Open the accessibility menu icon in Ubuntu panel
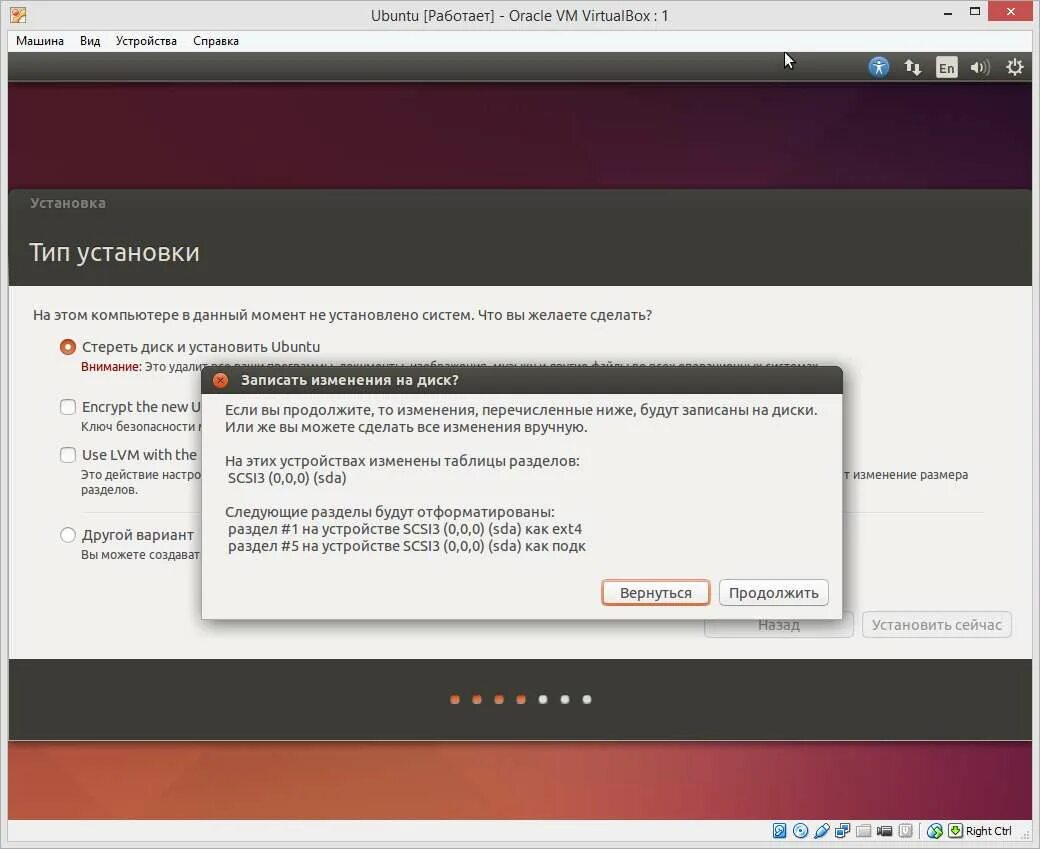 (x=879, y=67)
